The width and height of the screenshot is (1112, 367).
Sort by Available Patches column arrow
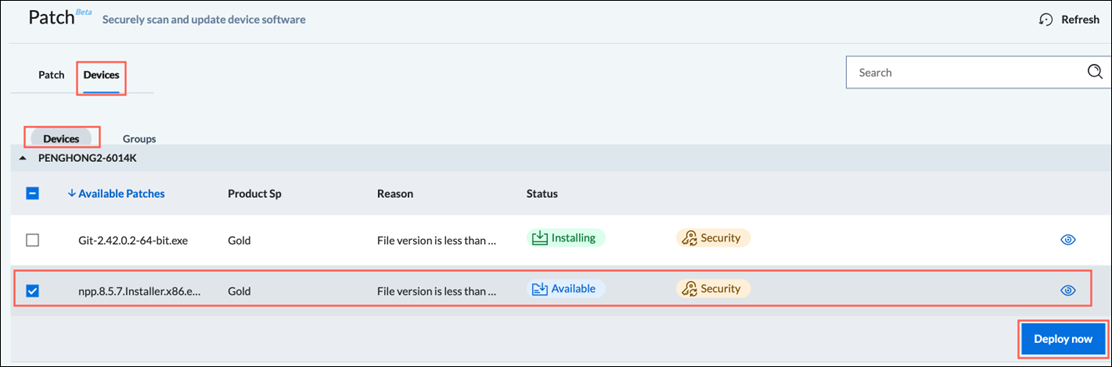pos(72,193)
